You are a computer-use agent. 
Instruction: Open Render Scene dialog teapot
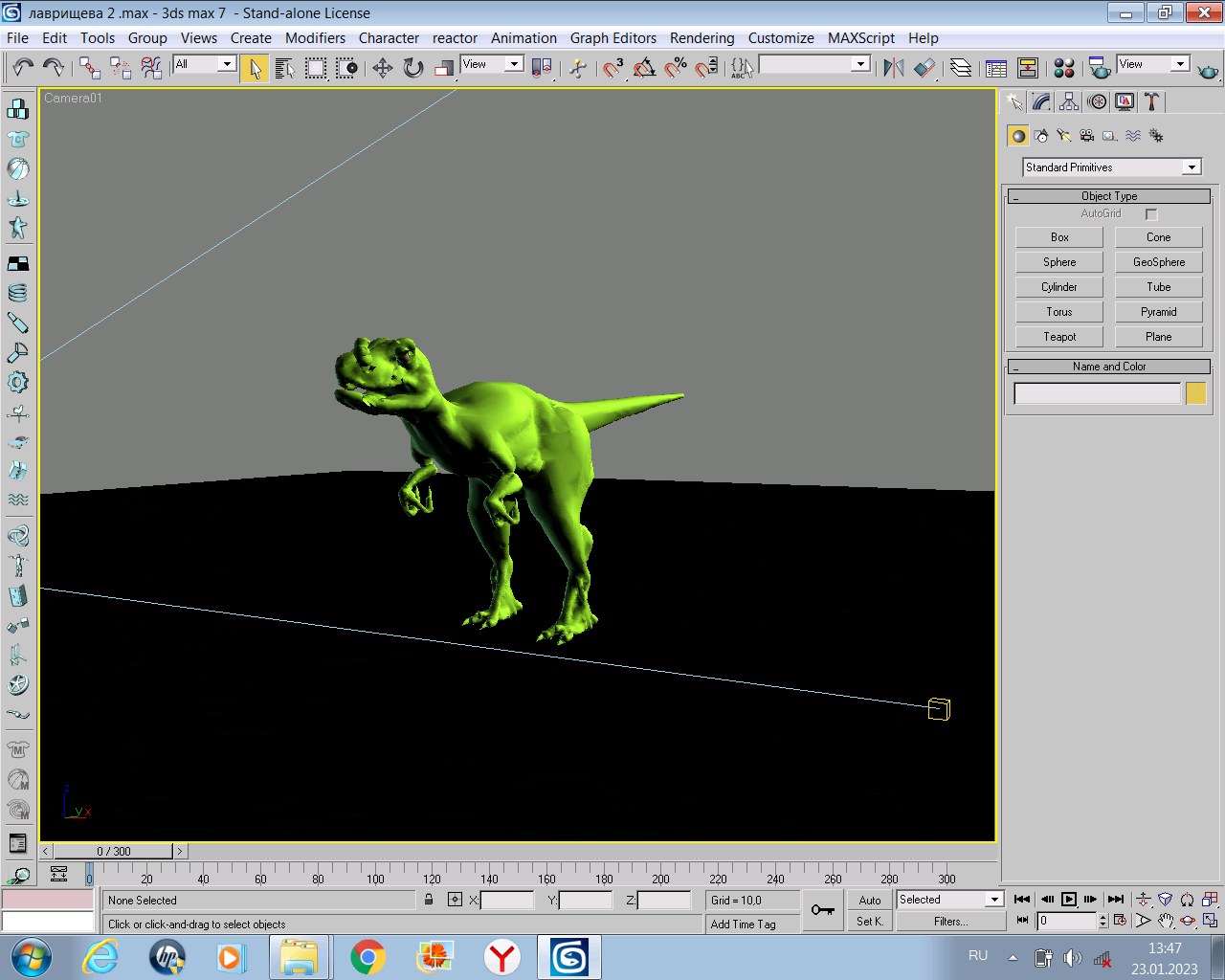point(1100,67)
